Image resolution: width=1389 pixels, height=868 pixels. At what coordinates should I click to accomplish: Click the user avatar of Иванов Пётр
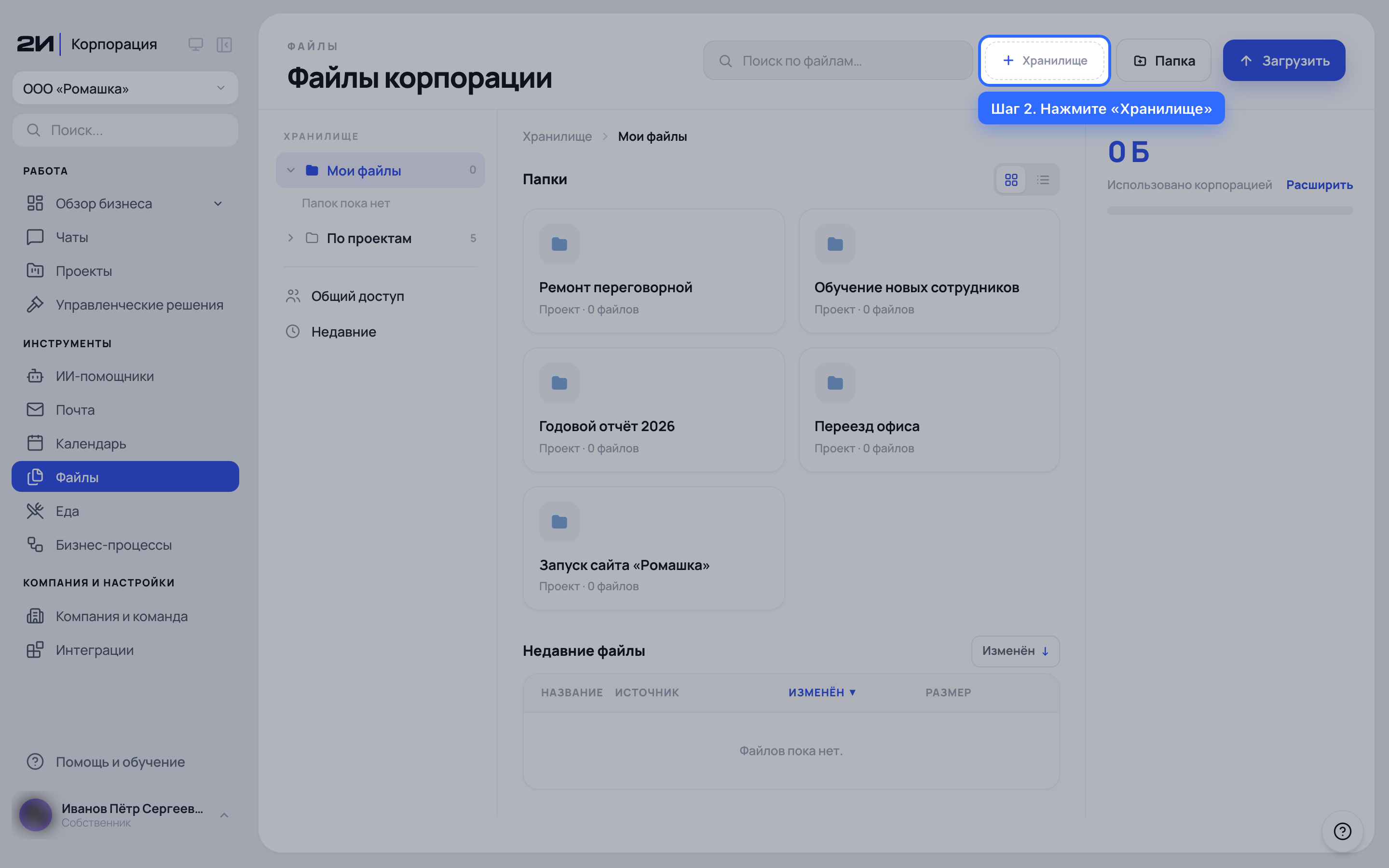(36, 814)
